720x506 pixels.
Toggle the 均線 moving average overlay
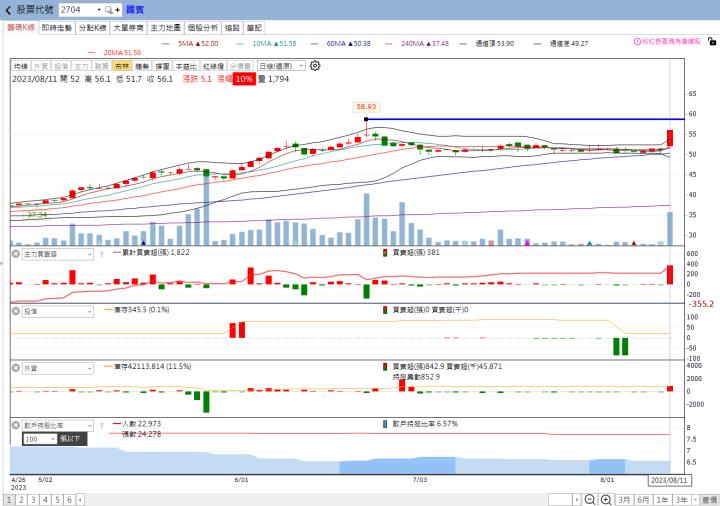click(x=21, y=66)
